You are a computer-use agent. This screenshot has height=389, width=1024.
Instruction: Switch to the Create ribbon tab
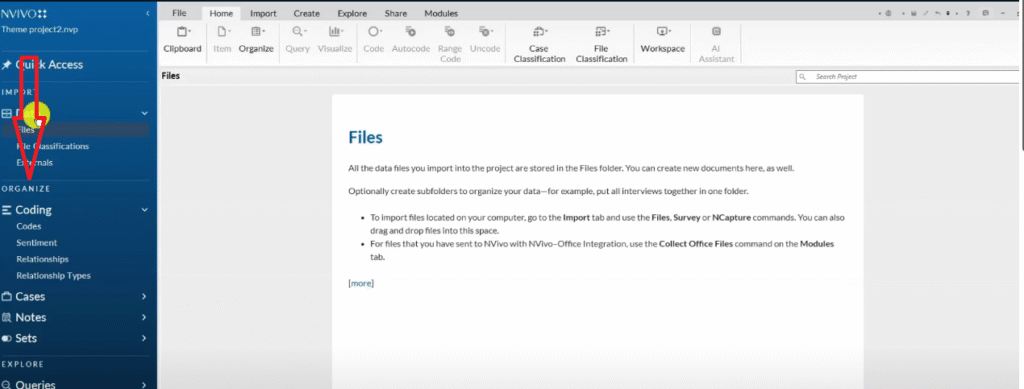pyautogui.click(x=306, y=13)
